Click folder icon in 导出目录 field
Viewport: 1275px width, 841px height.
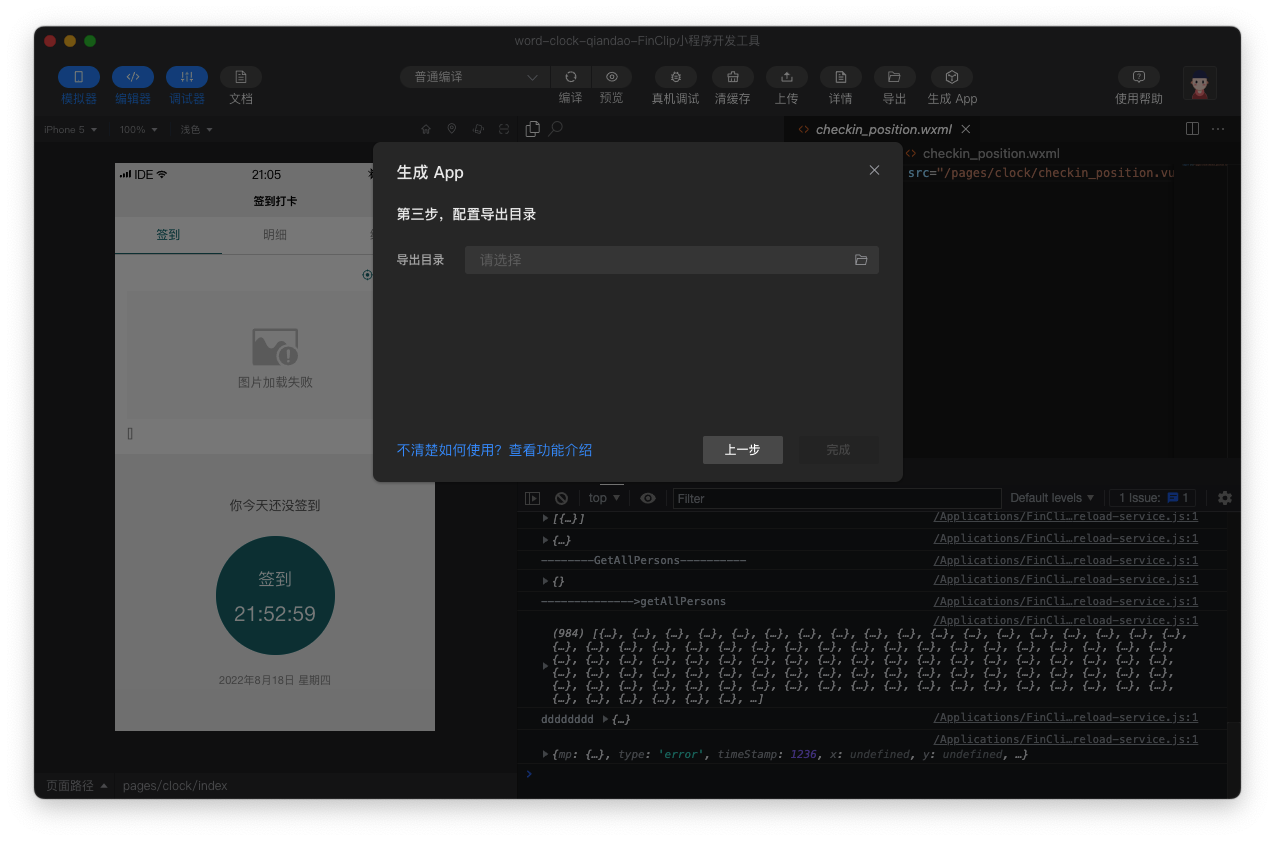(861, 260)
